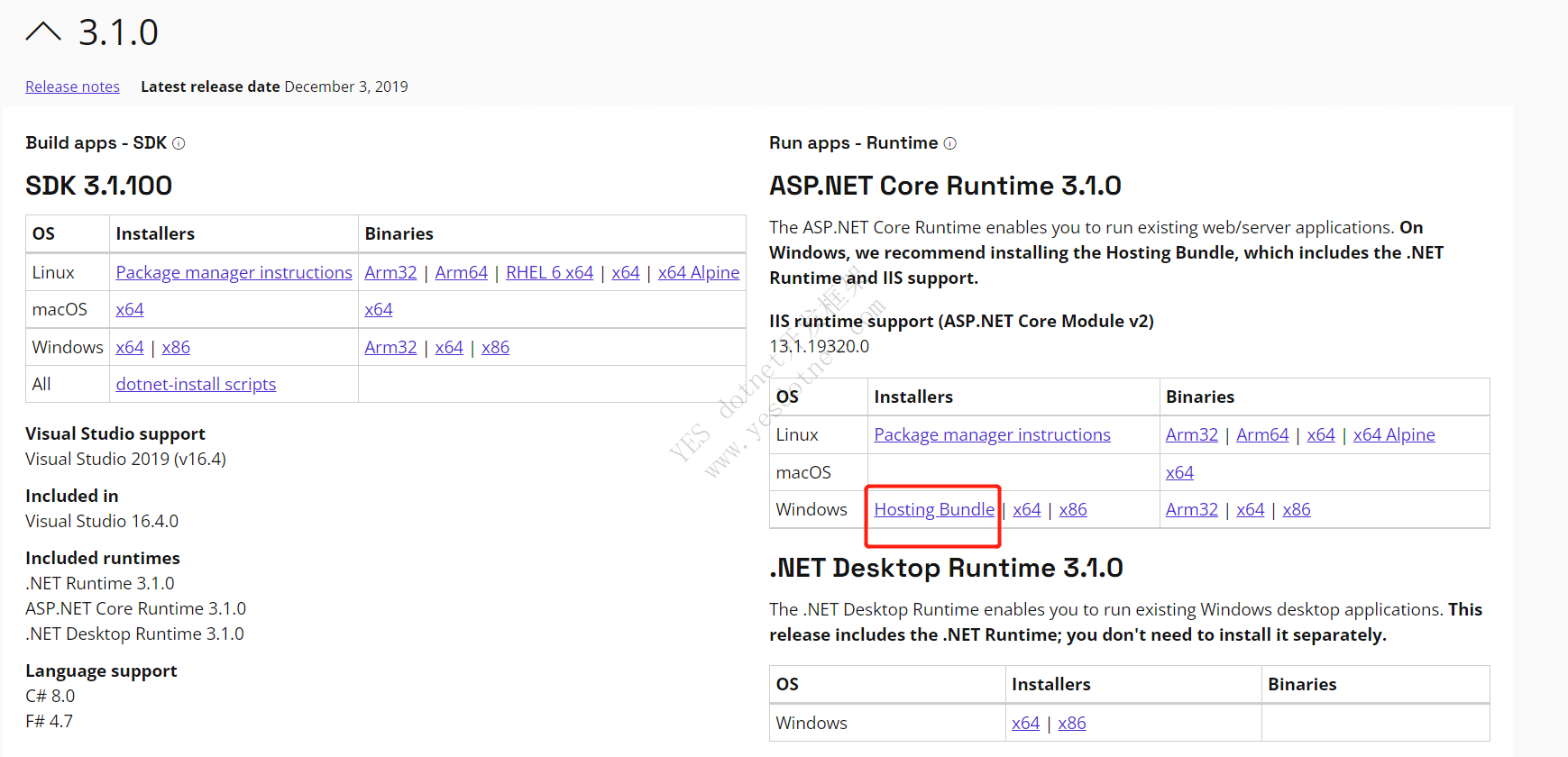Download ASP.NET Runtime Linux x64 Alpine binaries

coord(1394,434)
